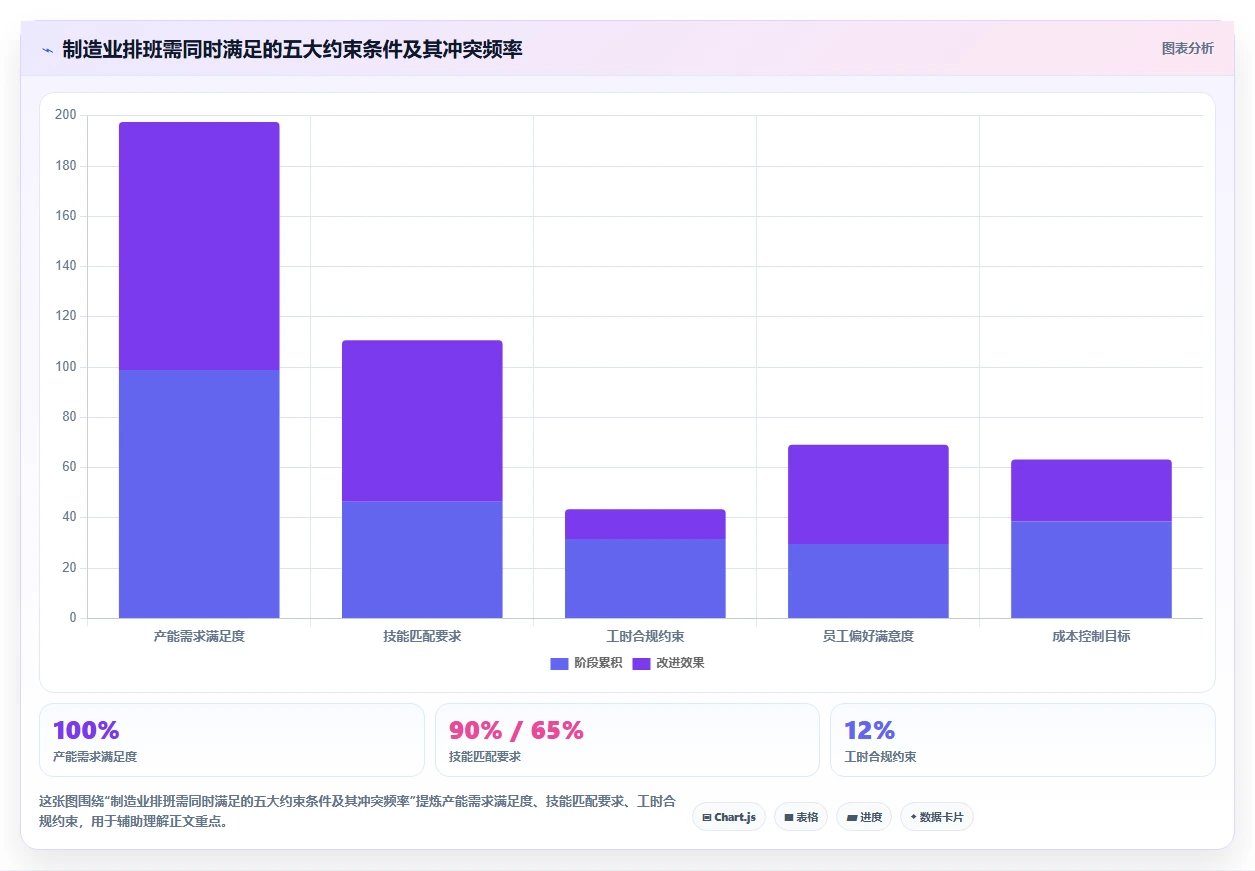
Task: Click the y-axis value 60
Action: pos(69,467)
